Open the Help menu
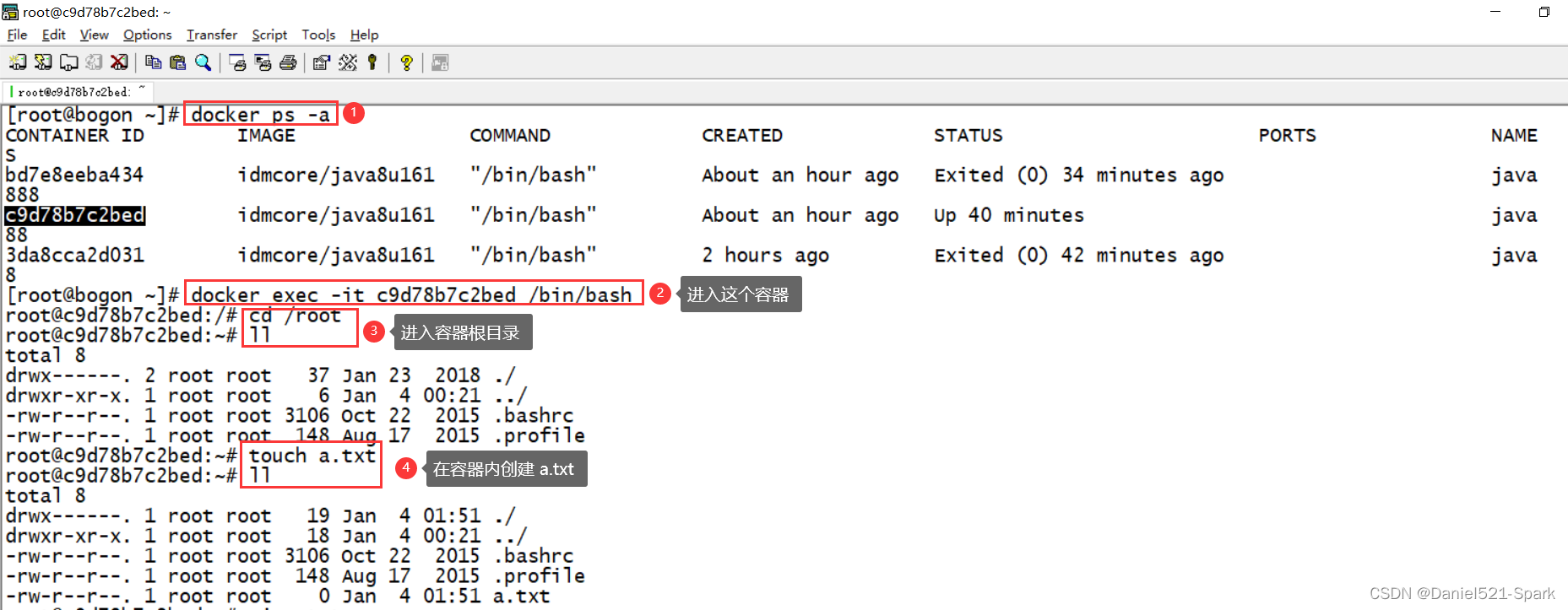1568x610 pixels. point(364,35)
